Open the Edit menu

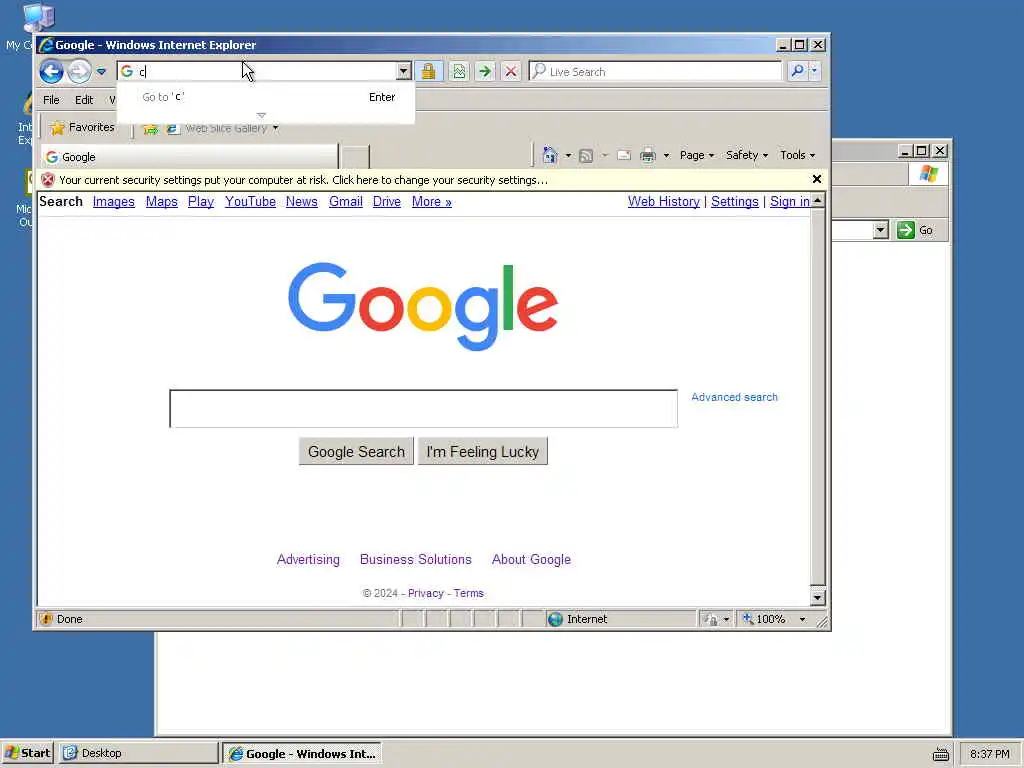point(84,100)
